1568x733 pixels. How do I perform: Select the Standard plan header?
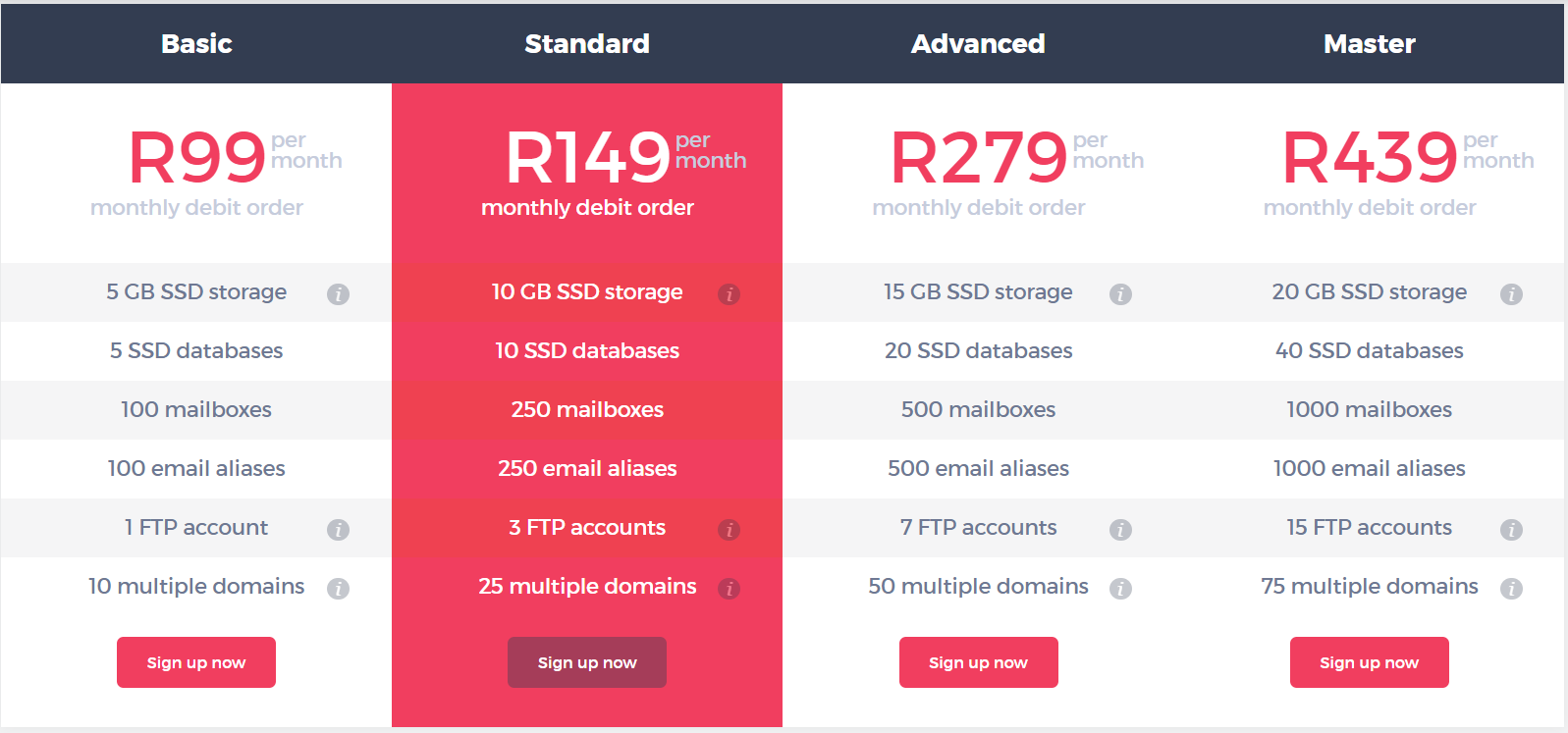[587, 43]
